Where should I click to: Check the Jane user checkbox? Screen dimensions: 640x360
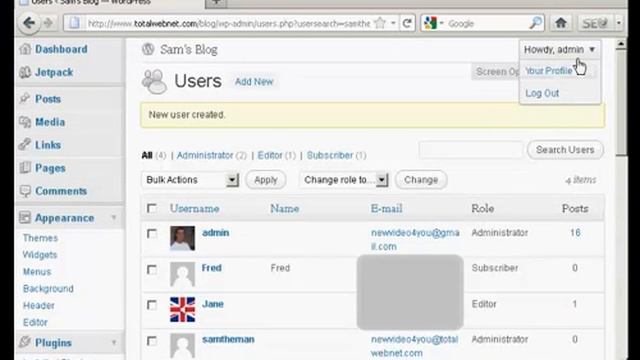tap(152, 305)
